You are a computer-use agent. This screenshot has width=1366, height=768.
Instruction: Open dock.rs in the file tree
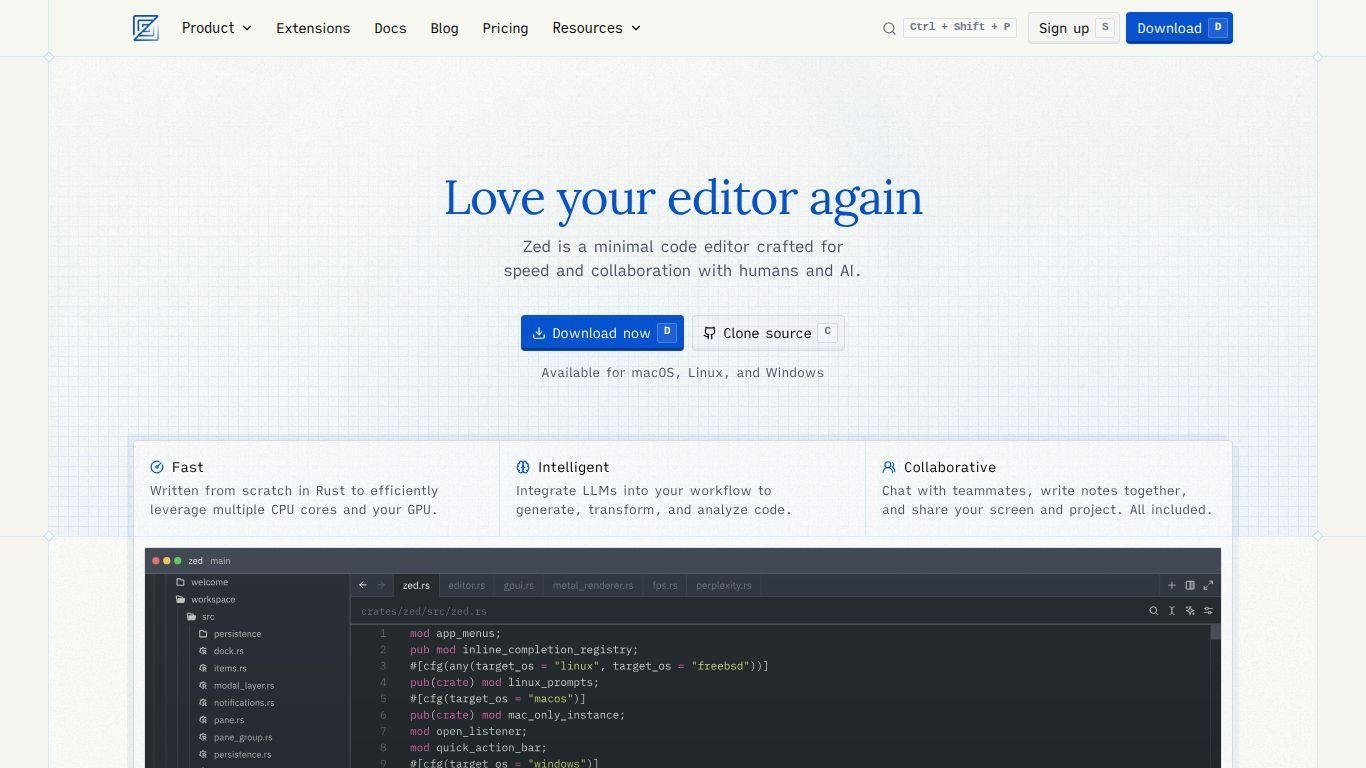tap(228, 651)
